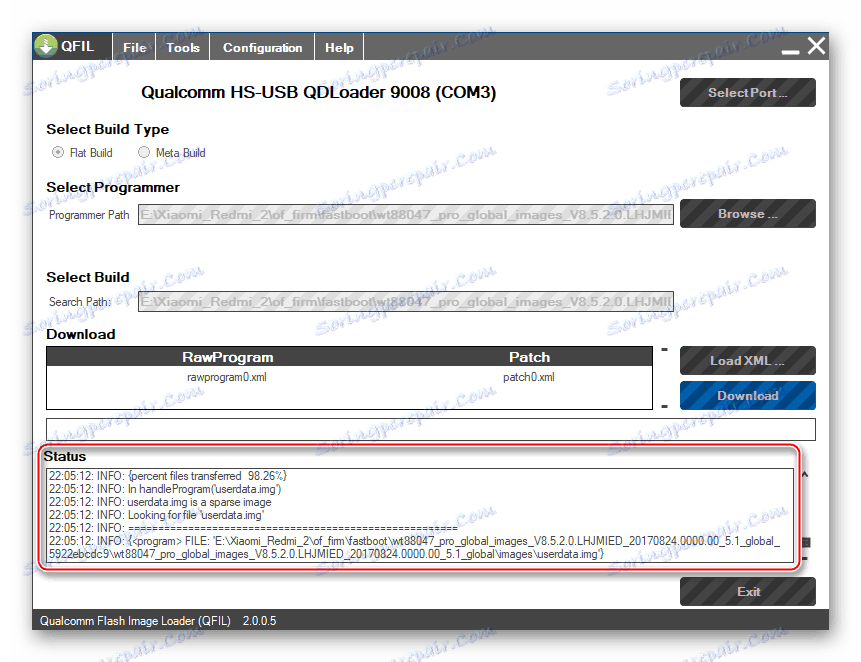Open the Tools menu
The height and width of the screenshot is (662, 861).
click(183, 48)
